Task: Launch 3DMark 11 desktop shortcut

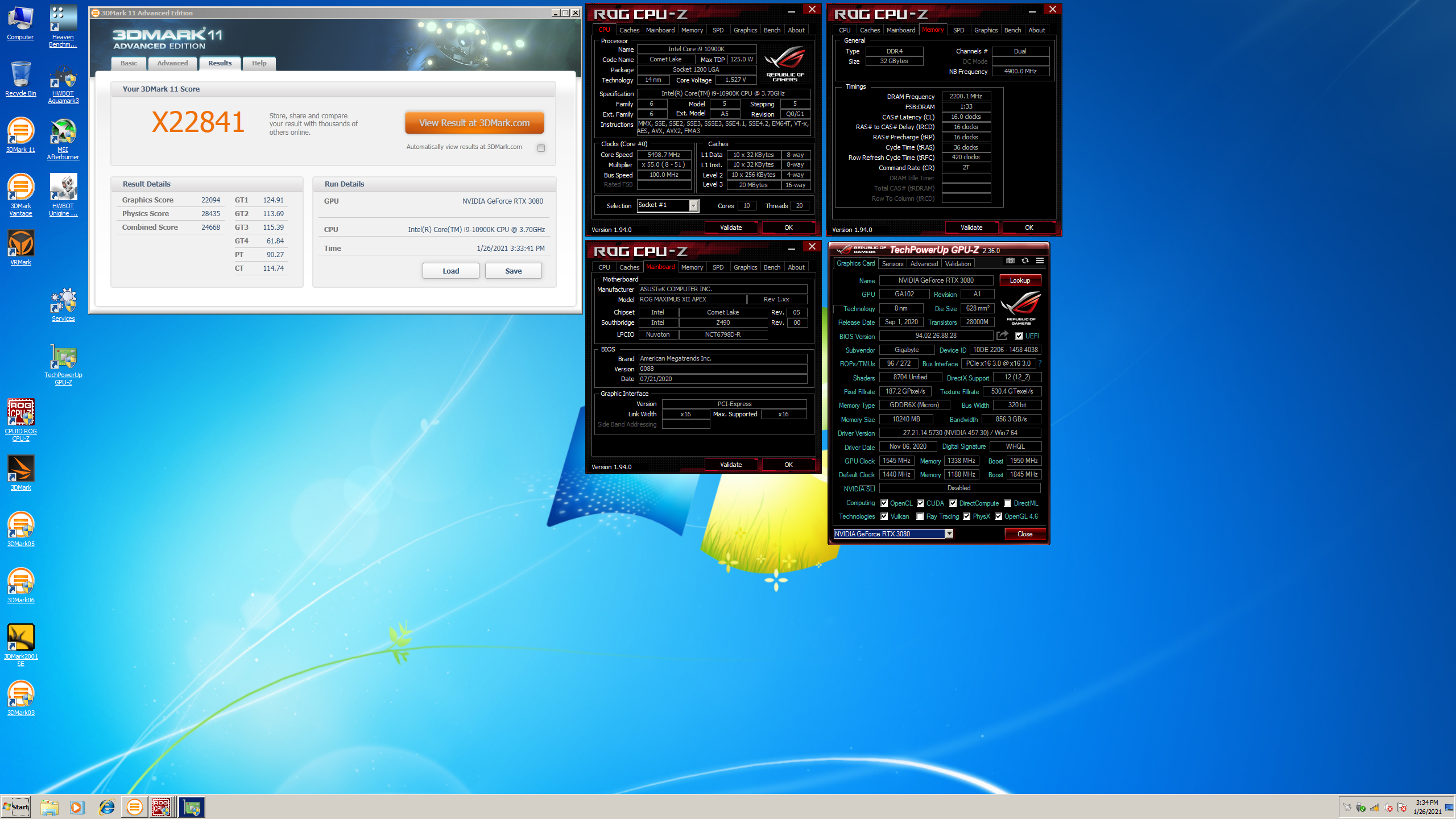Action: (20, 135)
